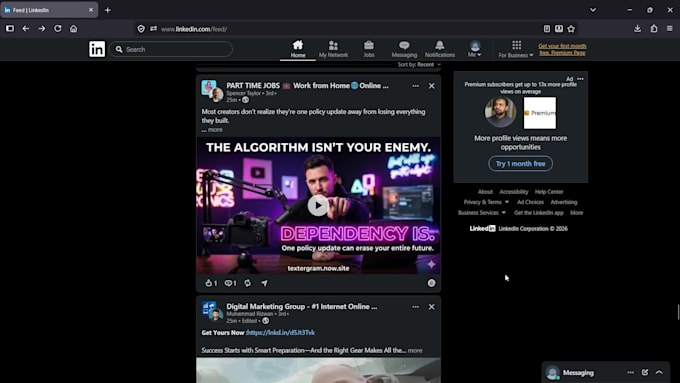Viewport: 680px width, 383px height.
Task: Open options menu on PART TIME JOBS post
Action: pyautogui.click(x=415, y=86)
